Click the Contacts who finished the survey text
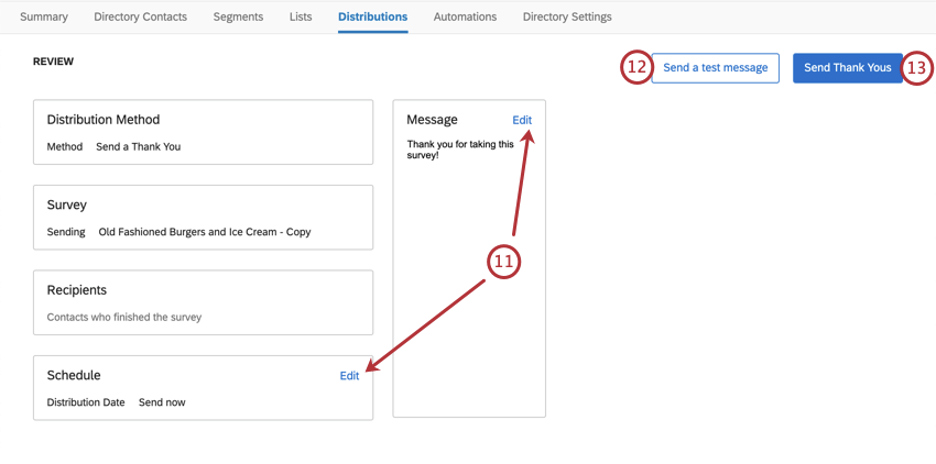The width and height of the screenshot is (936, 464). coord(124,317)
